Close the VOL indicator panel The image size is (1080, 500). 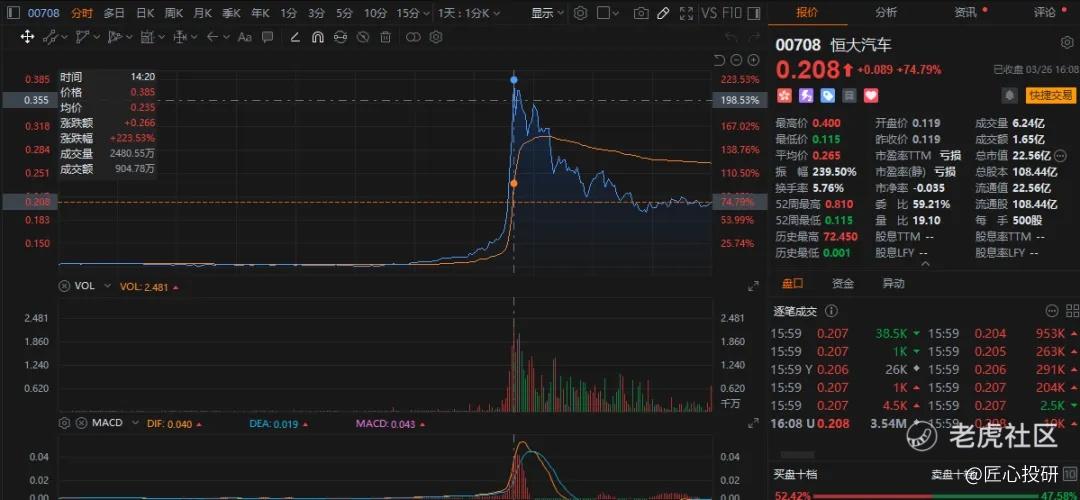pyautogui.click(x=65, y=285)
